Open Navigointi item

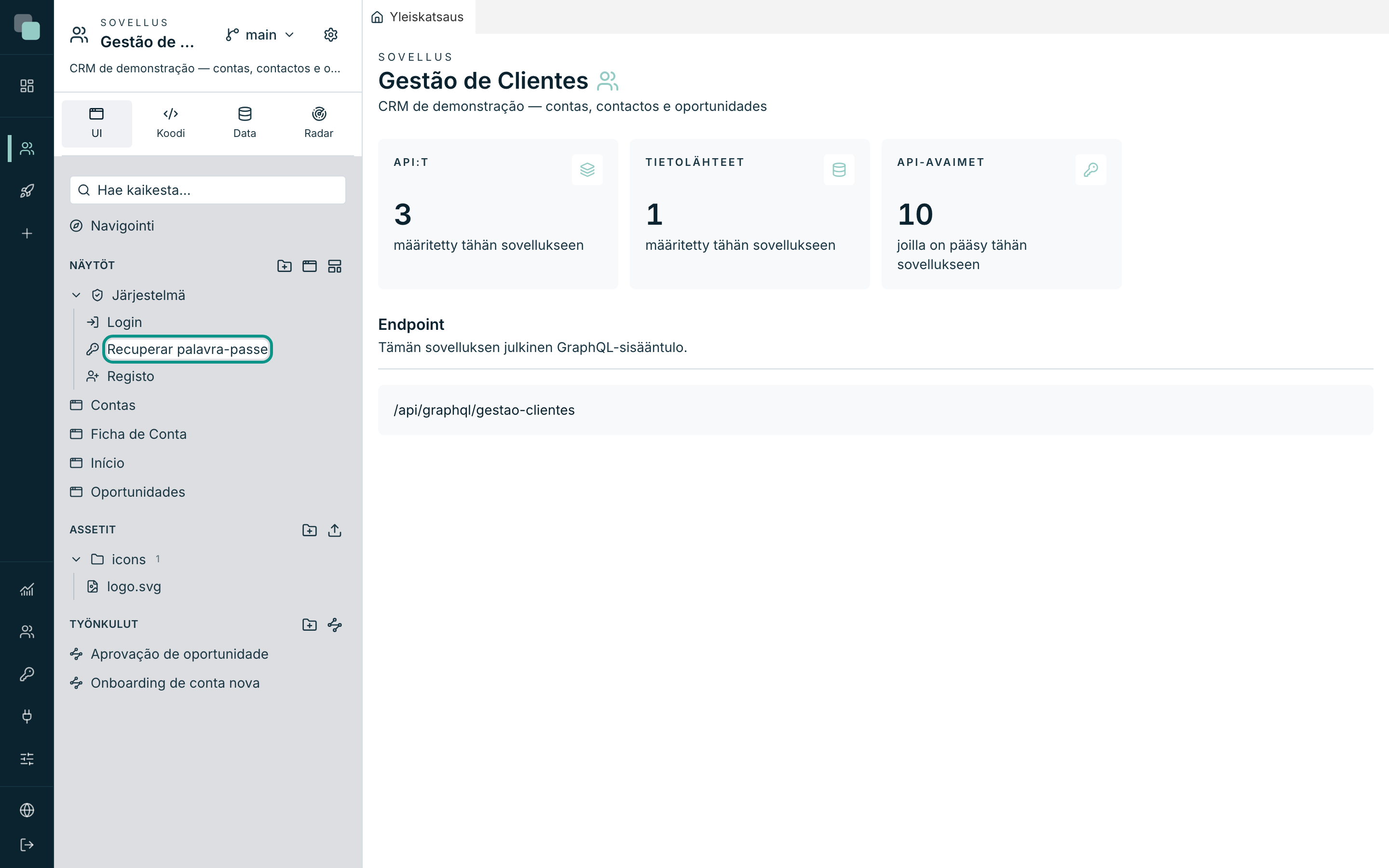coord(207,226)
